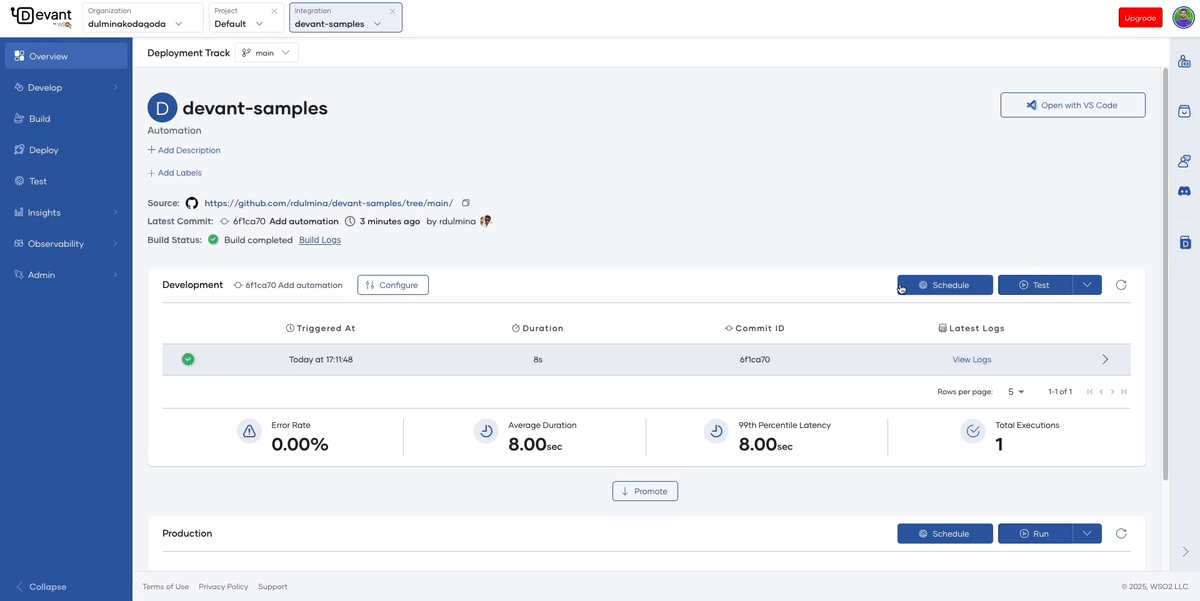
Task: Open the Discord icon in right panel
Action: point(1185,190)
